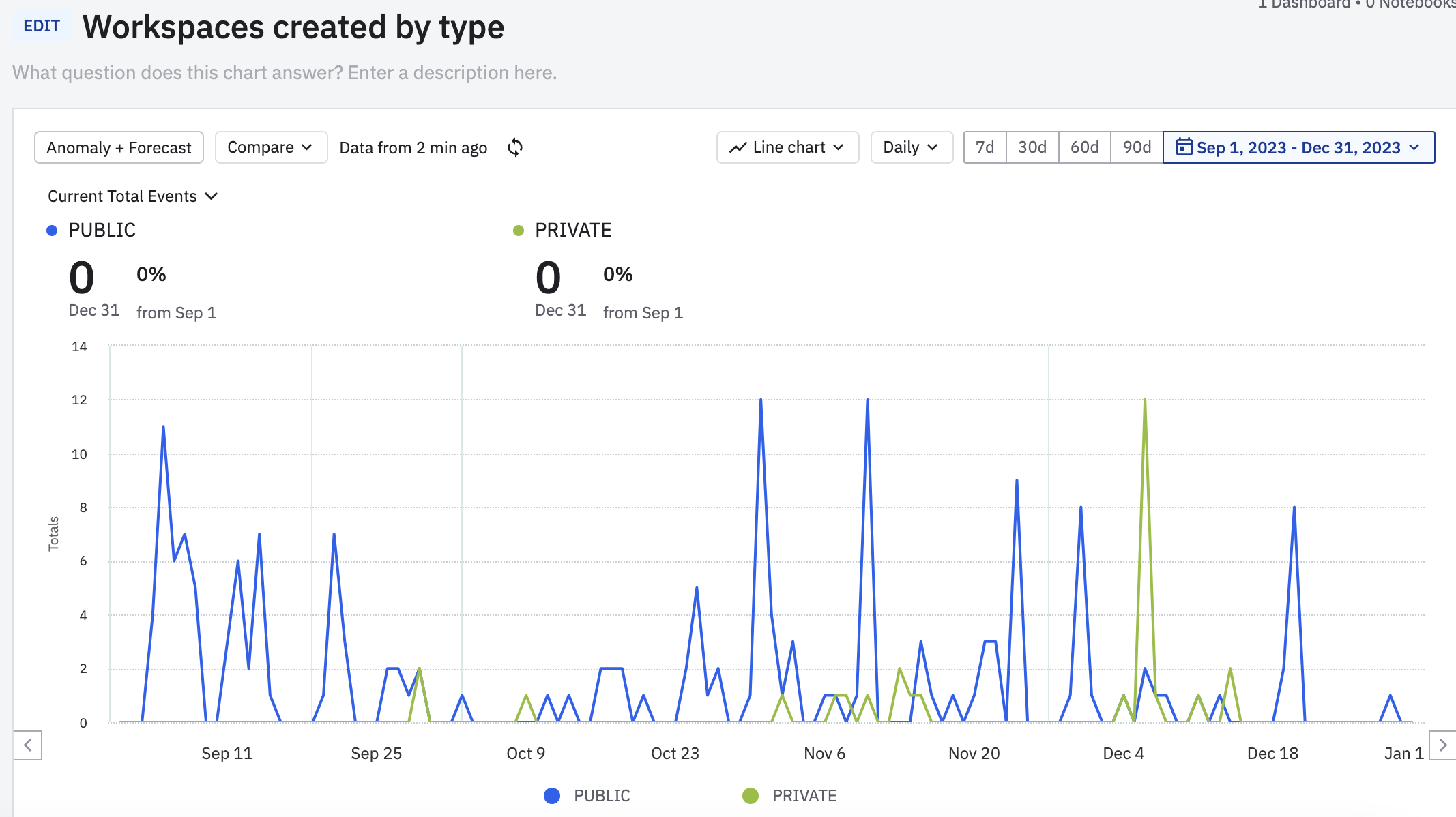Click the calendar icon in date range

tap(1184, 147)
